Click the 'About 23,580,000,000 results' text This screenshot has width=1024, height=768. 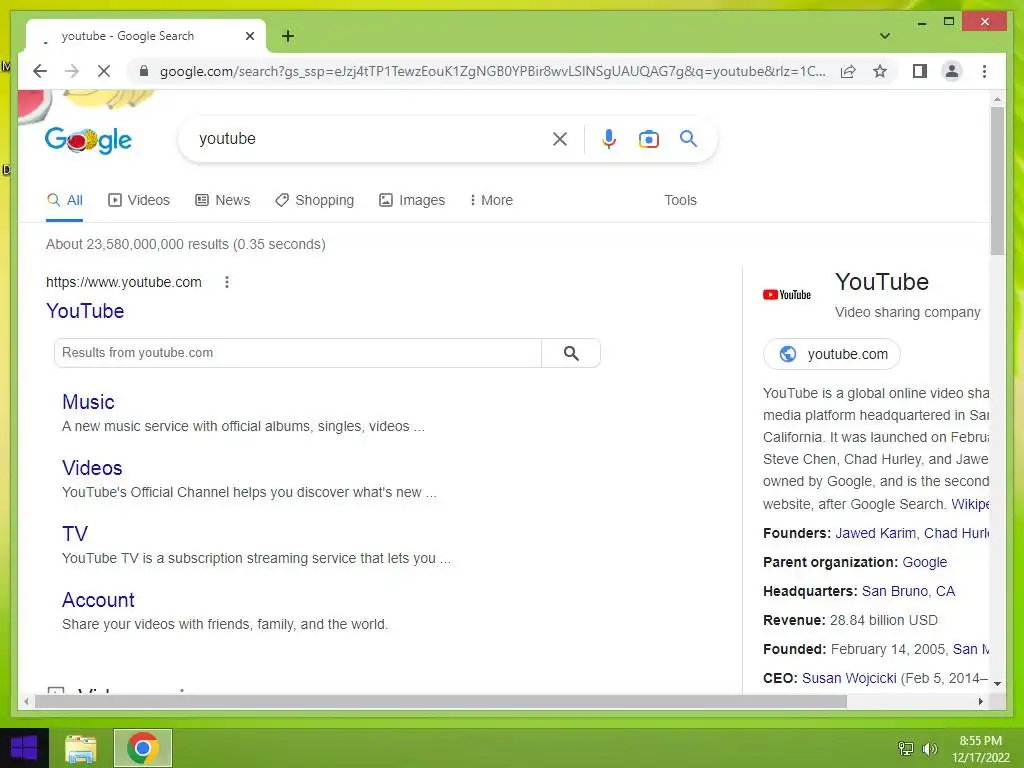(x=185, y=244)
